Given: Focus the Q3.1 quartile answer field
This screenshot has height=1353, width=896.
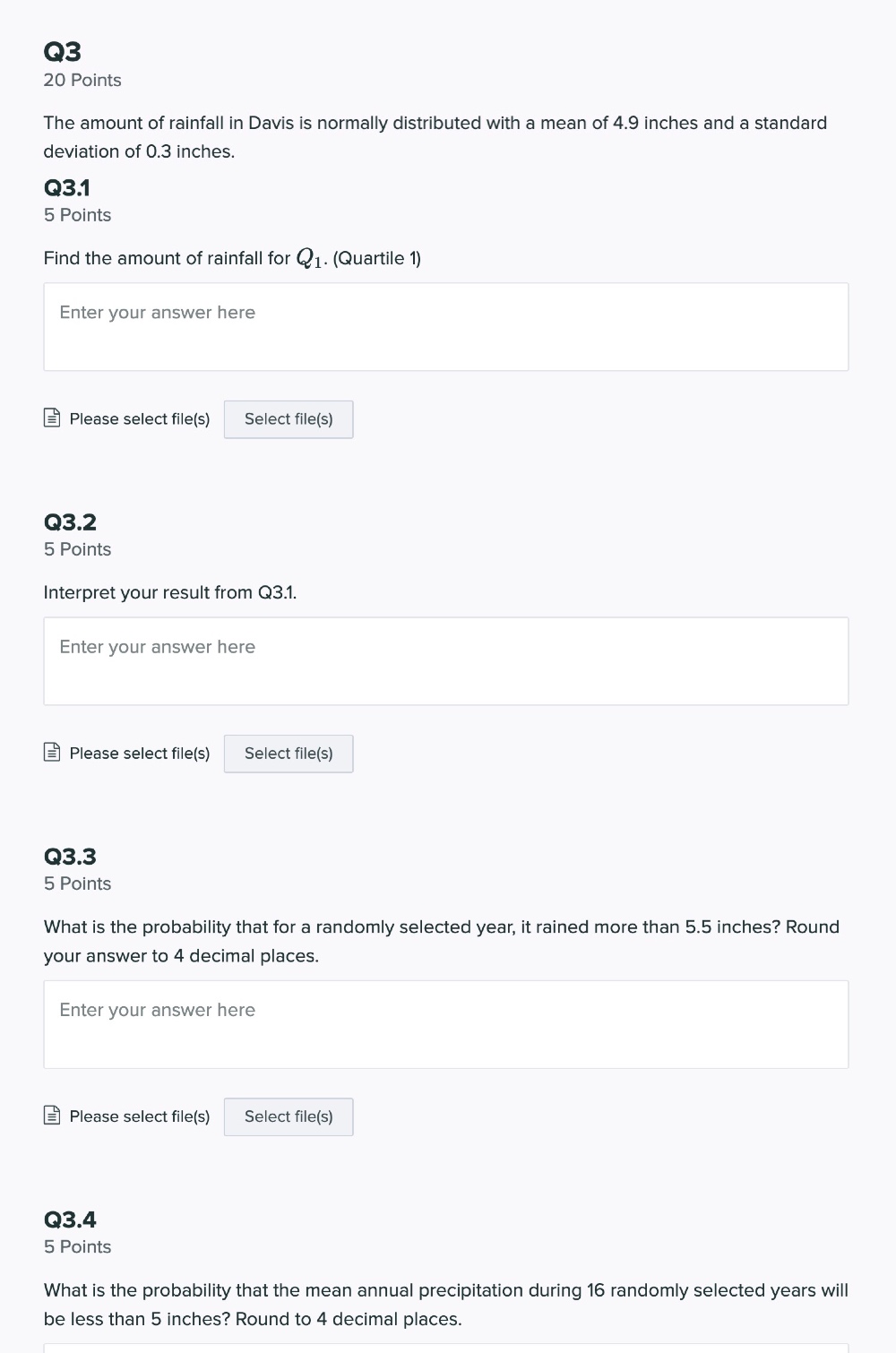Looking at the screenshot, I should coord(446,327).
